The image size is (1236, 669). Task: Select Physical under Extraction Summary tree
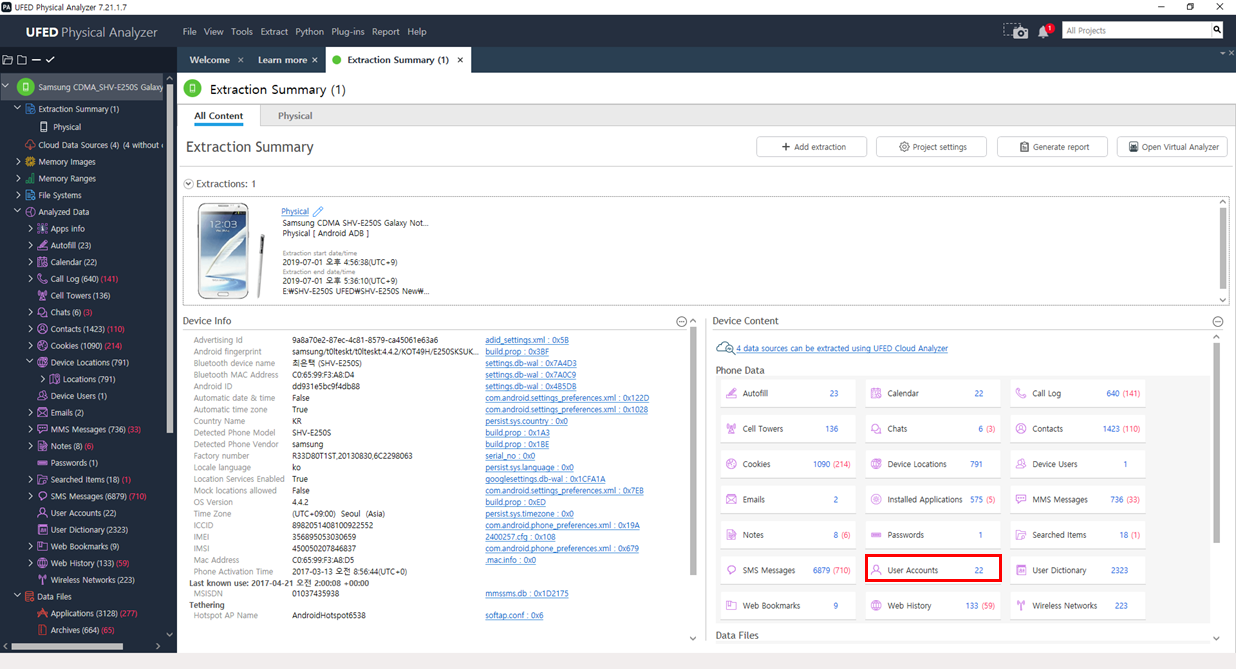coord(67,127)
